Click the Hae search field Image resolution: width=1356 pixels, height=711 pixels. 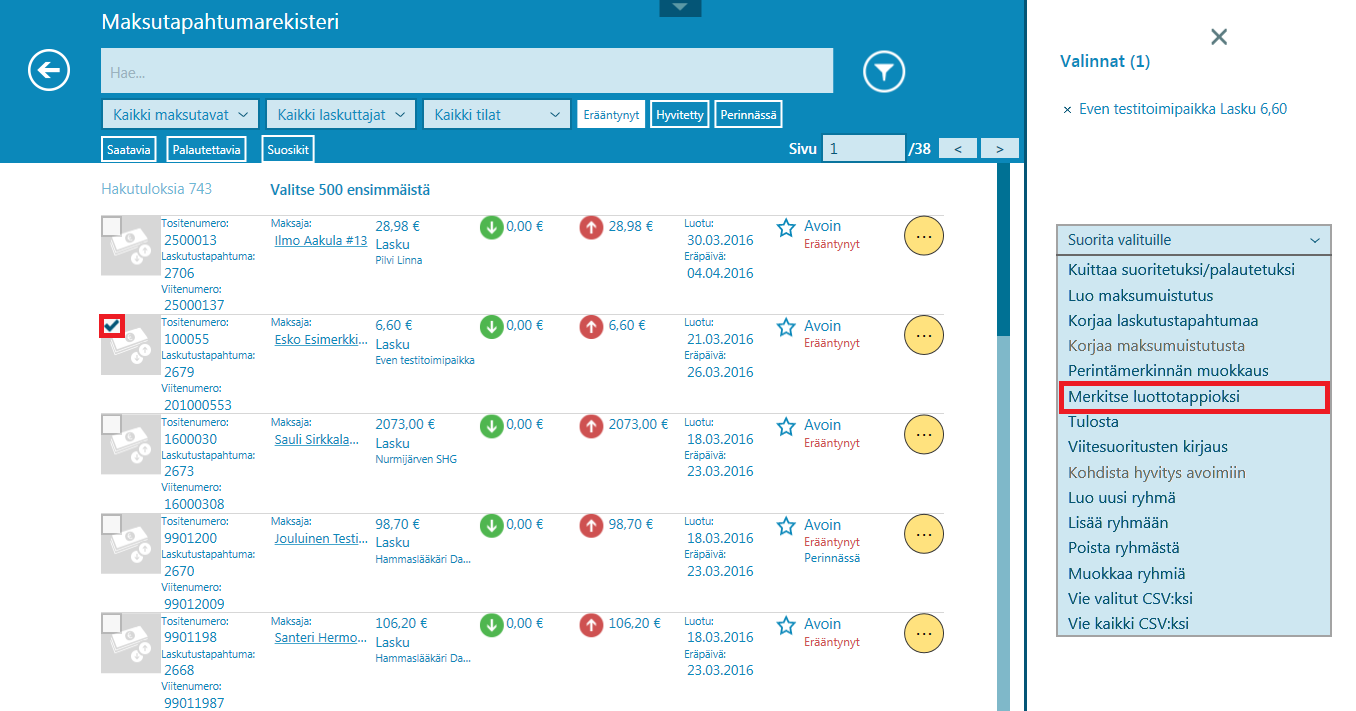pos(466,72)
